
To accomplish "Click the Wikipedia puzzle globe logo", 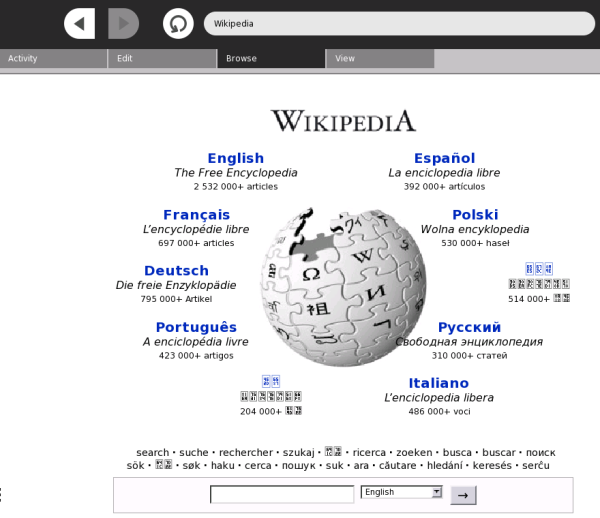I will (343, 287).
